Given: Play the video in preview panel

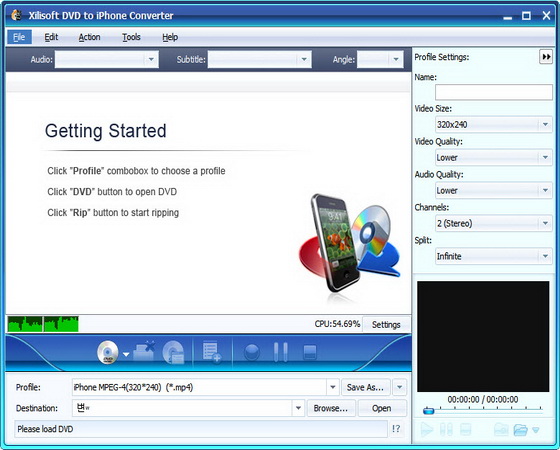Looking at the screenshot, I should pyautogui.click(x=427, y=429).
